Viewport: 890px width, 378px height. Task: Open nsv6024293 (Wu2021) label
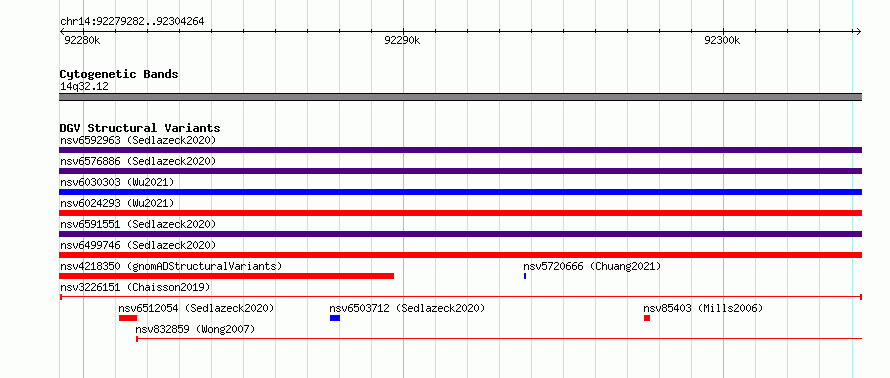(117, 203)
